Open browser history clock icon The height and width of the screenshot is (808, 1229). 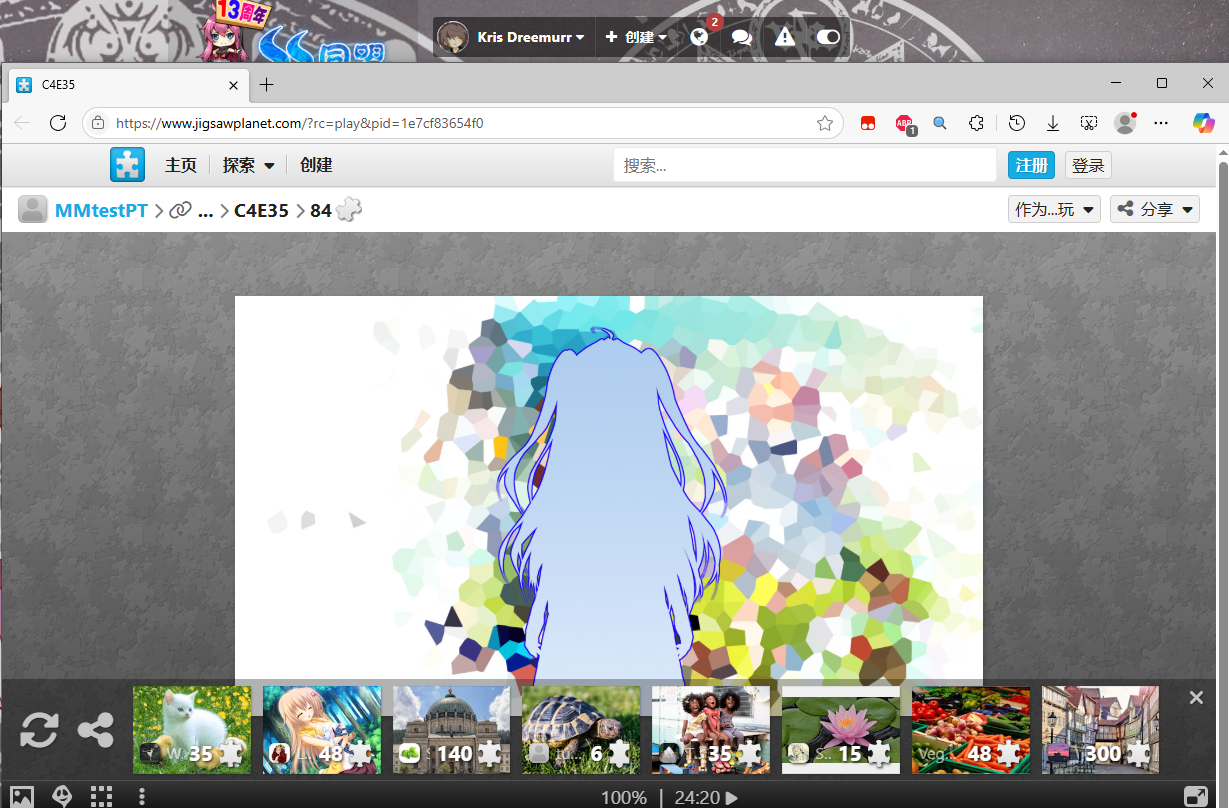click(1017, 123)
